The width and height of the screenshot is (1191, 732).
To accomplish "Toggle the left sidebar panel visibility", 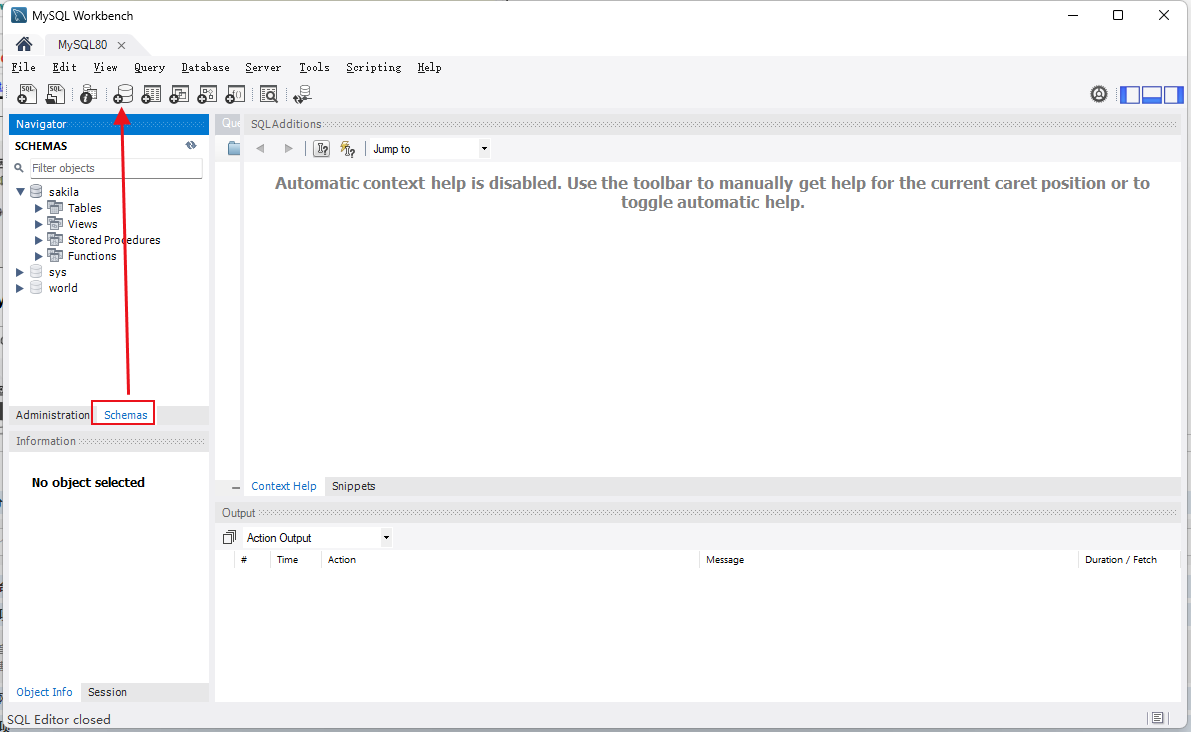I will [1130, 94].
